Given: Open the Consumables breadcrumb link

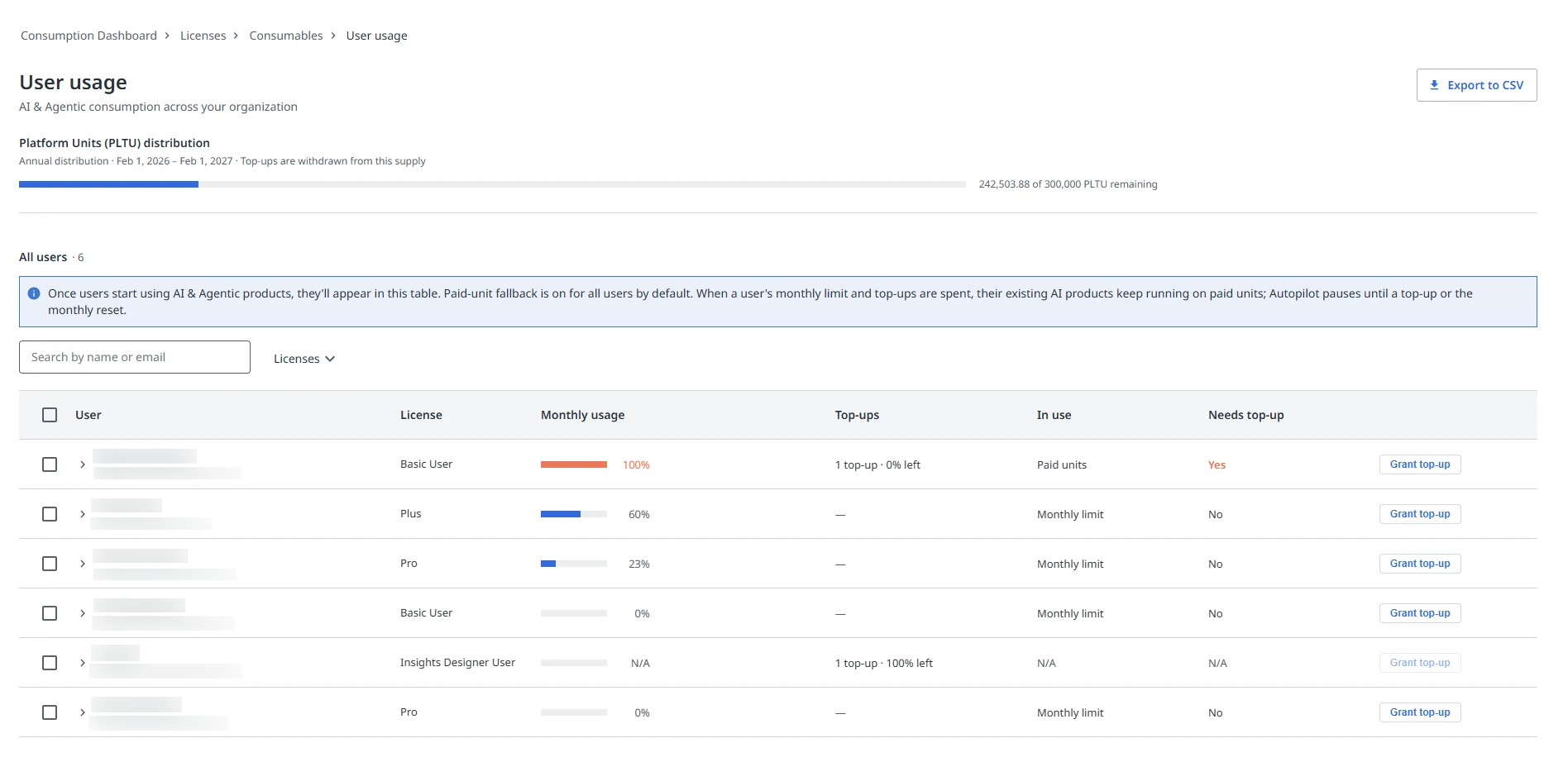Looking at the screenshot, I should coord(286,36).
